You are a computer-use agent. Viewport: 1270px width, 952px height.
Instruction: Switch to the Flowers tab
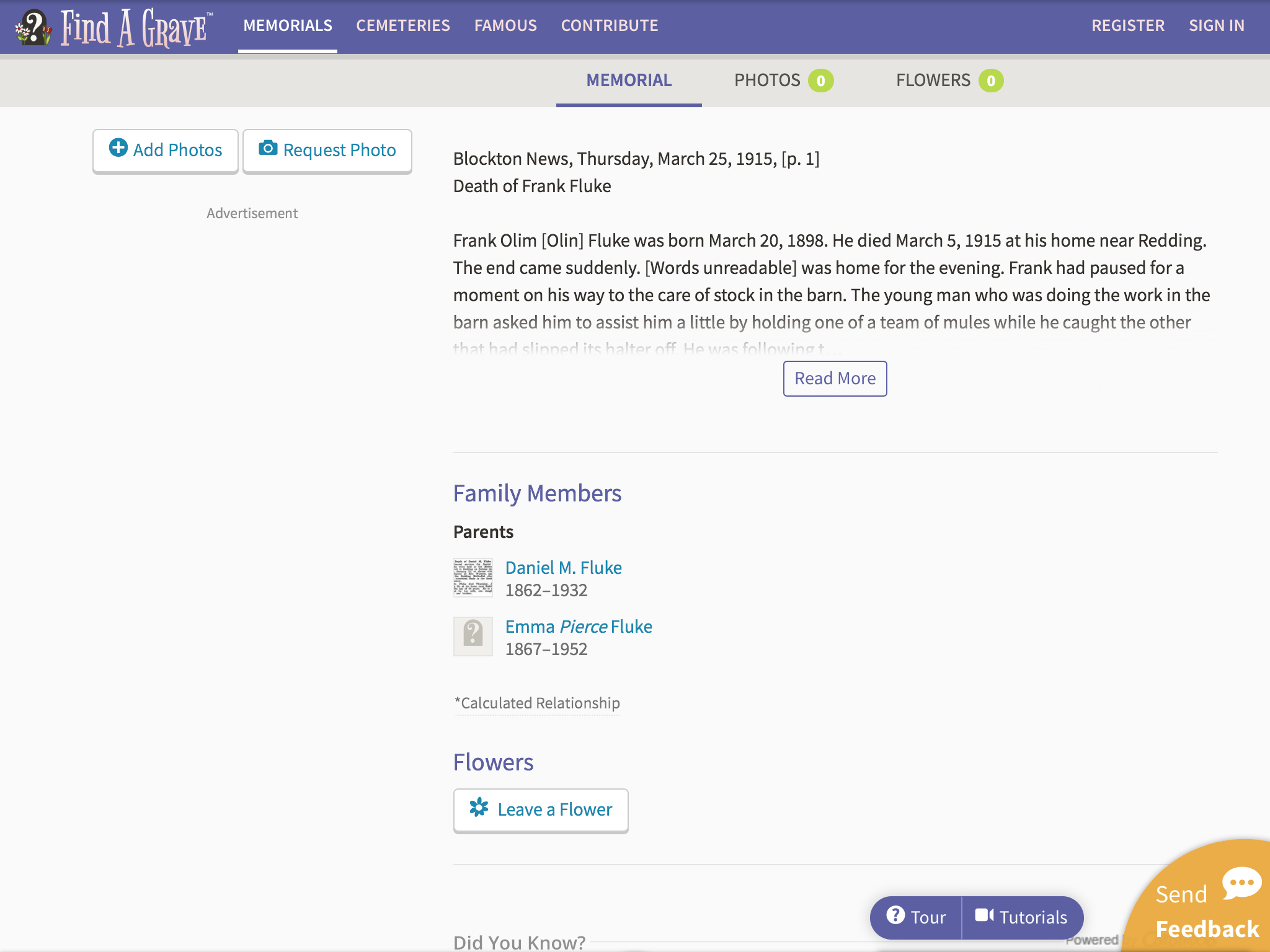tap(933, 81)
